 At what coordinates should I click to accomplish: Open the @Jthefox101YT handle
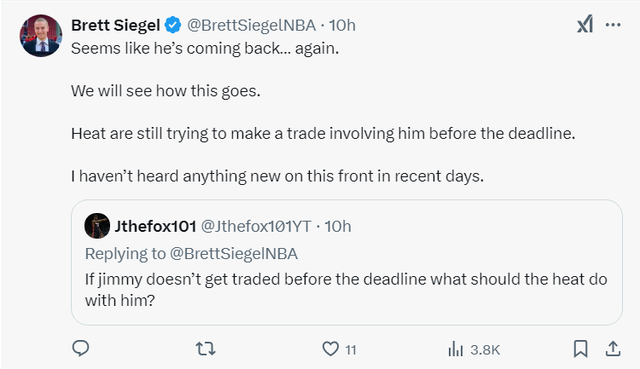(x=256, y=226)
